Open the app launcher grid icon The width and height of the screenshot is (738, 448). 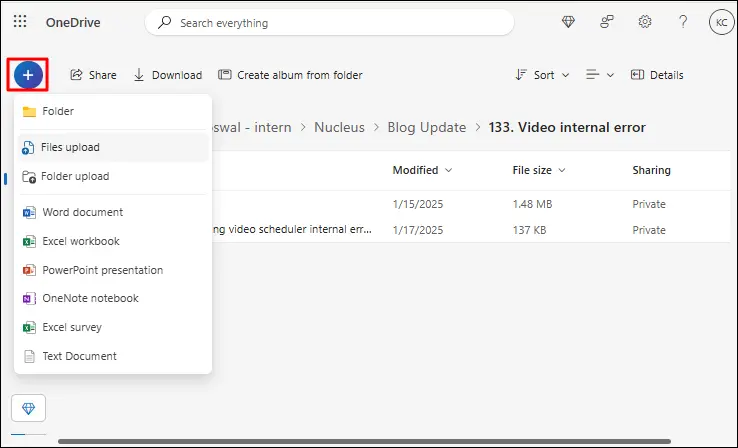20,22
